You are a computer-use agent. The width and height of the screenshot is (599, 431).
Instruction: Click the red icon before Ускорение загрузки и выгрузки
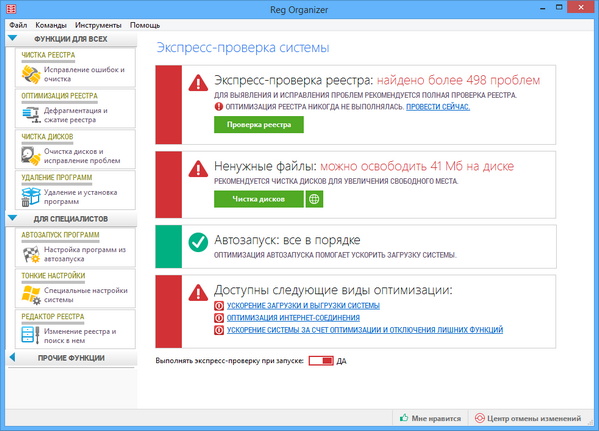[x=219, y=306]
